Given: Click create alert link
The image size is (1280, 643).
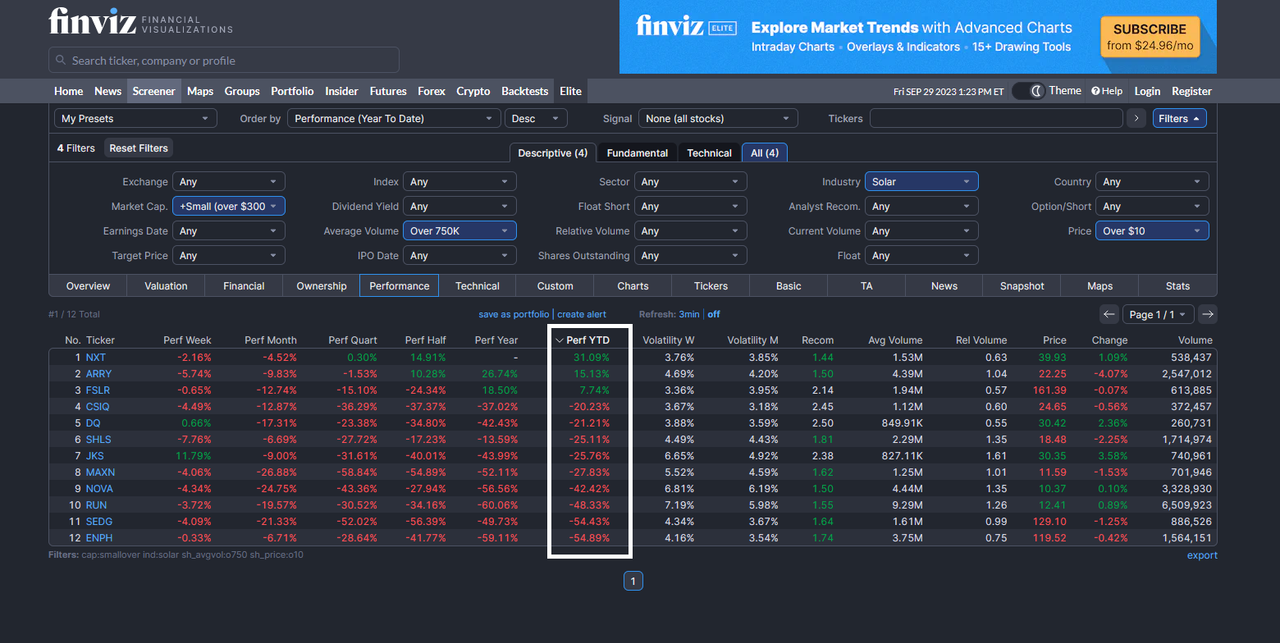Looking at the screenshot, I should 582,314.
